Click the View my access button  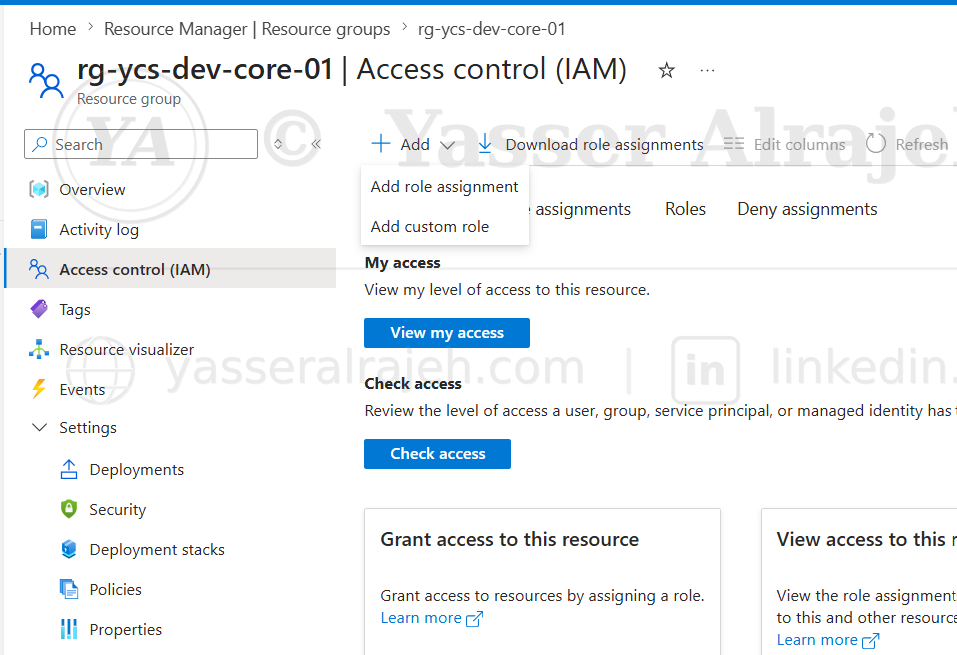tap(447, 333)
